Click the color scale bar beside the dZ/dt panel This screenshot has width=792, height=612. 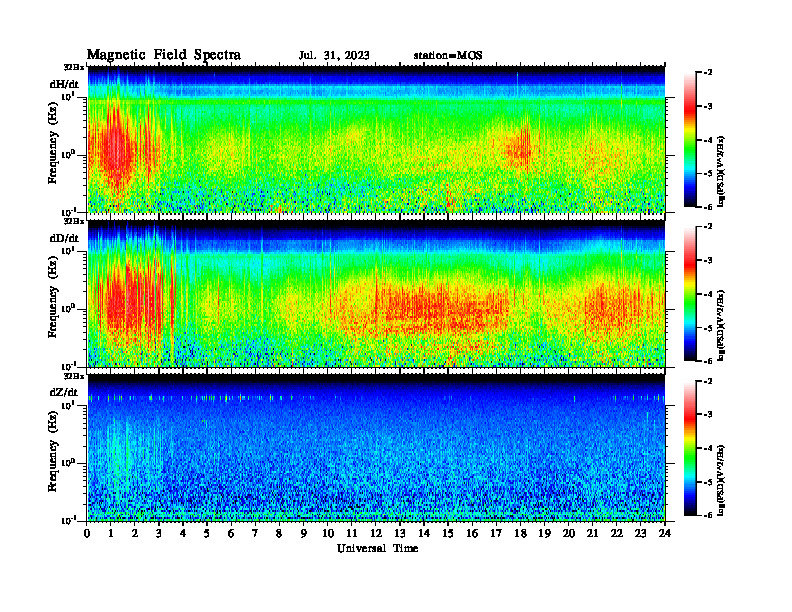pos(690,448)
